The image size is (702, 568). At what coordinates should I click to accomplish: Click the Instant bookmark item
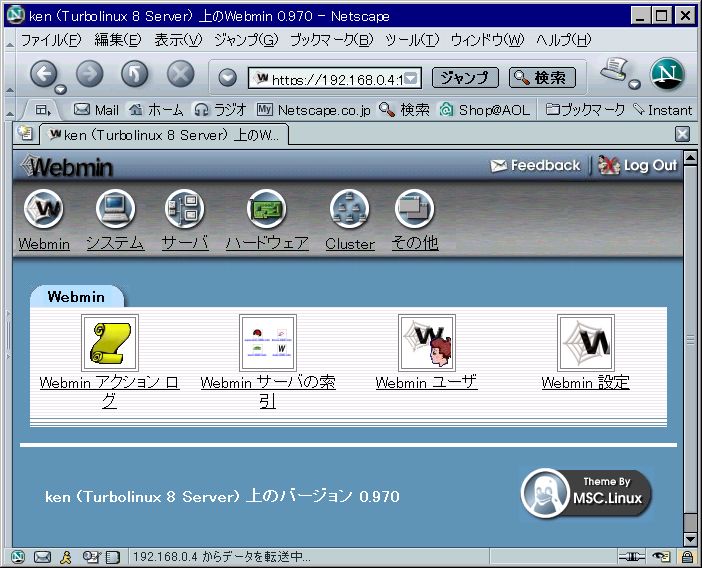[663, 110]
